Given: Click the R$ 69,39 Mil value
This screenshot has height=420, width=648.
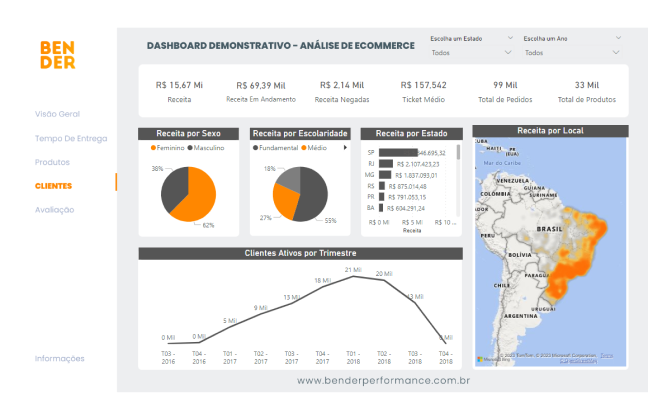Looking at the screenshot, I should [261, 86].
